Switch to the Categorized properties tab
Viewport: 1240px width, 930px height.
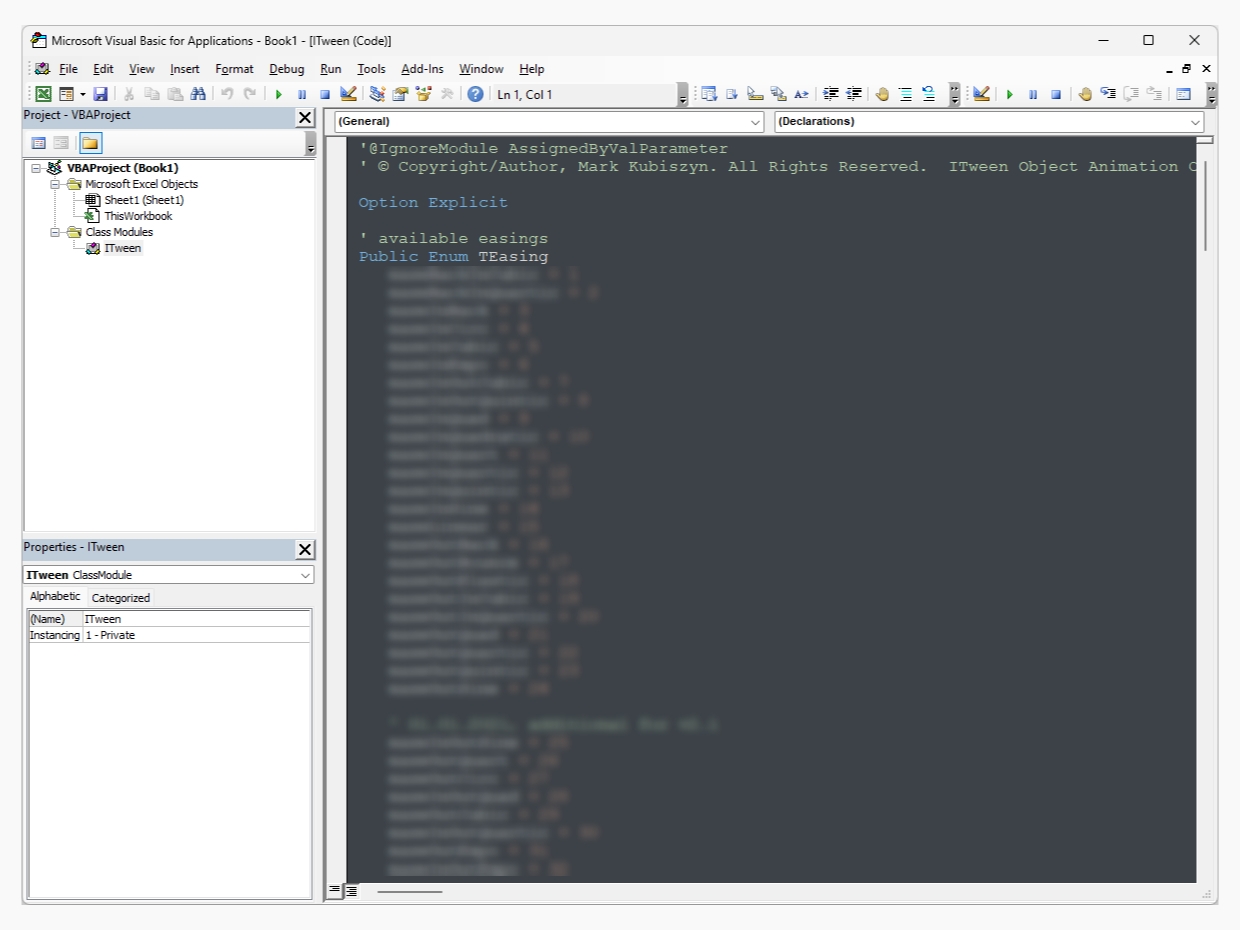(120, 598)
